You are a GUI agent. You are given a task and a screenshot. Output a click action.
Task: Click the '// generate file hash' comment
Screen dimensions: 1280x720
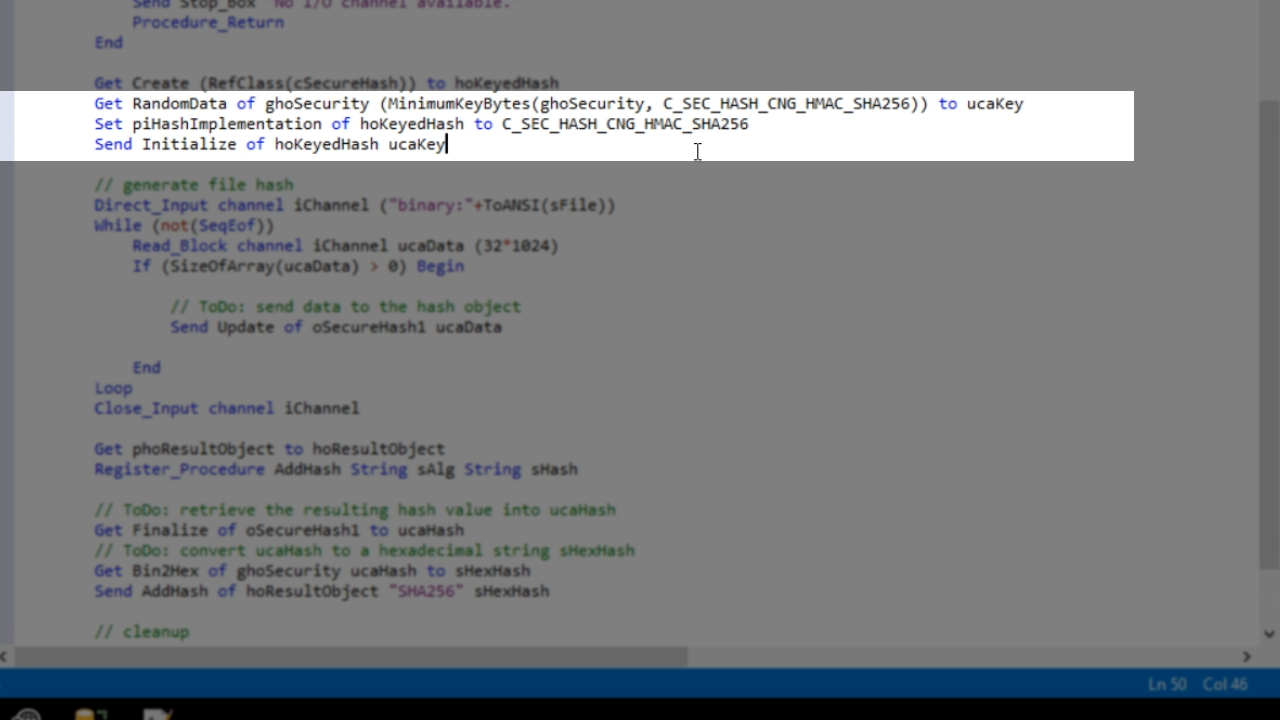193,185
